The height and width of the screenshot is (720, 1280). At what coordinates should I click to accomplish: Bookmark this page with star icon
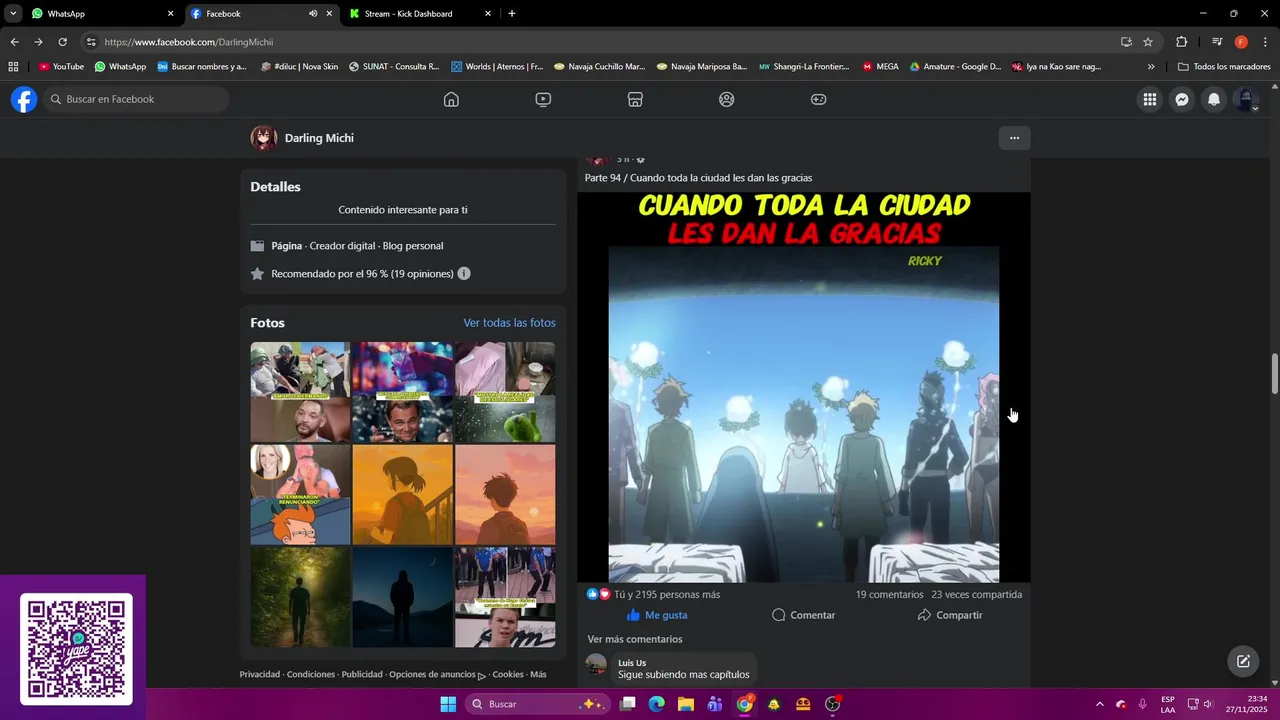coord(1148,42)
